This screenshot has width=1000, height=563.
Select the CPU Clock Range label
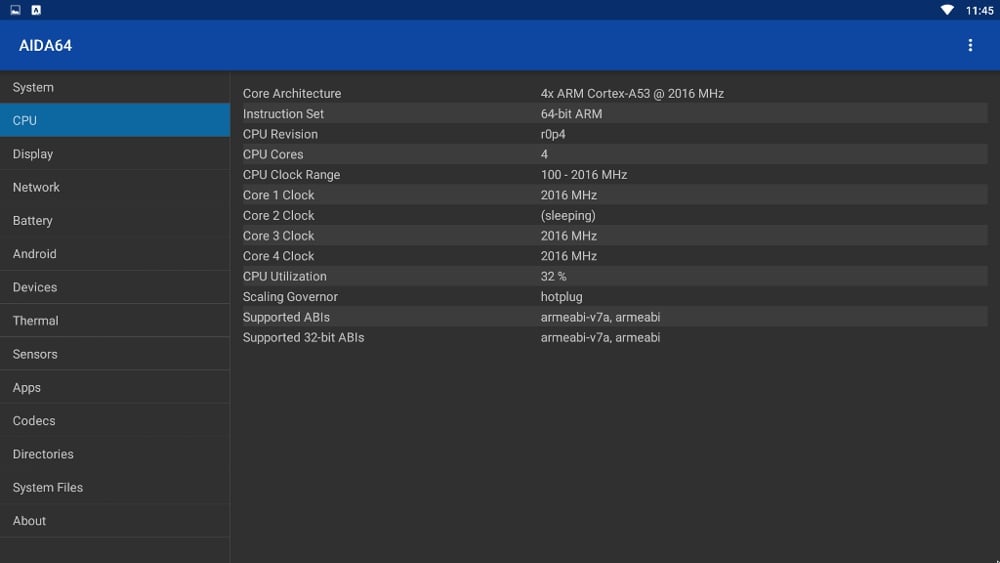point(291,175)
